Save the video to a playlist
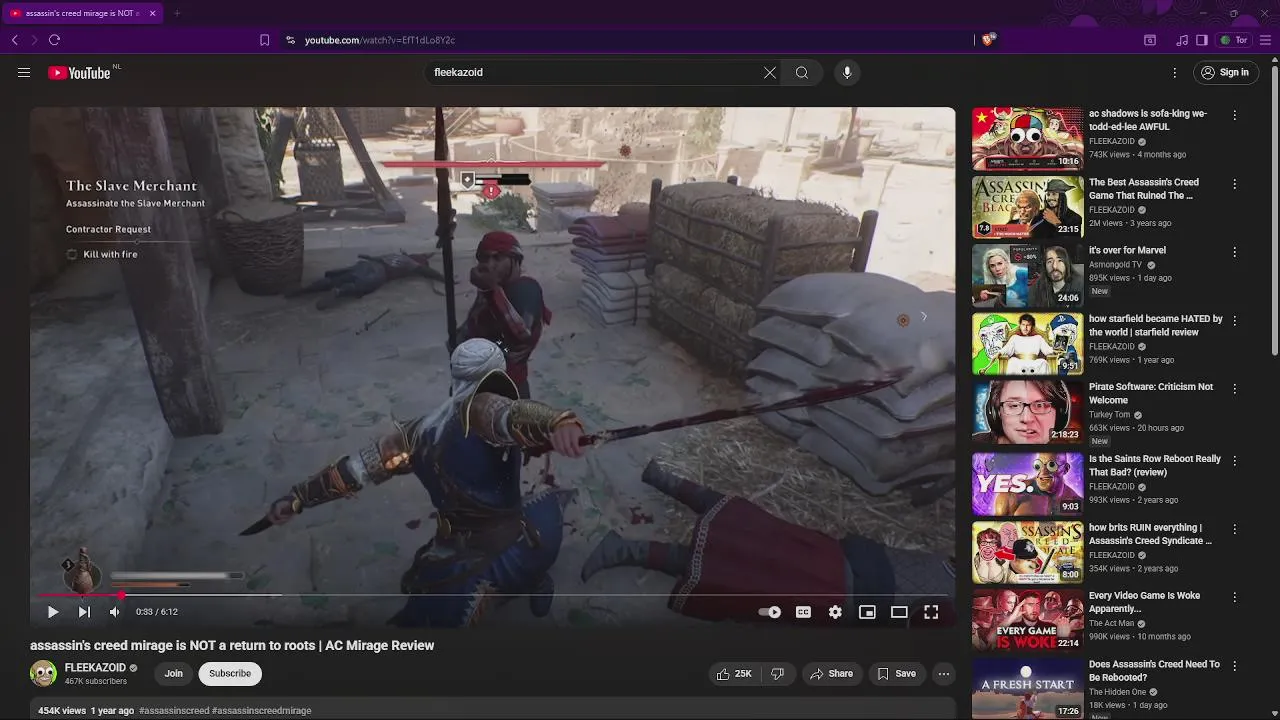1280x720 pixels. [896, 674]
